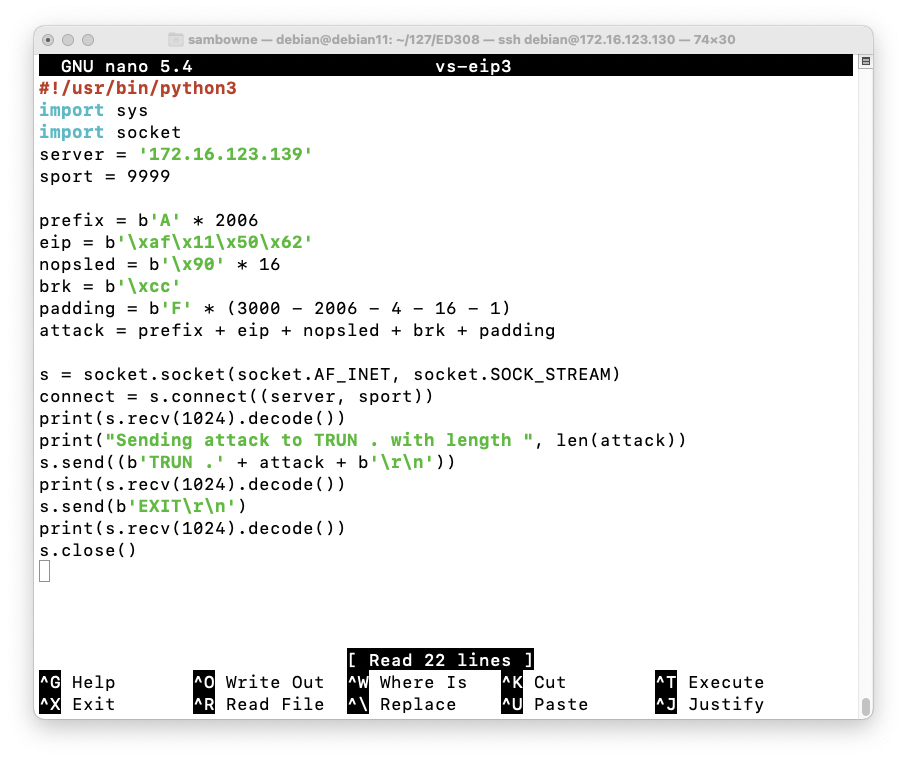The image size is (907, 761).
Task: Click the 's.close()' line
Action: coord(88,550)
